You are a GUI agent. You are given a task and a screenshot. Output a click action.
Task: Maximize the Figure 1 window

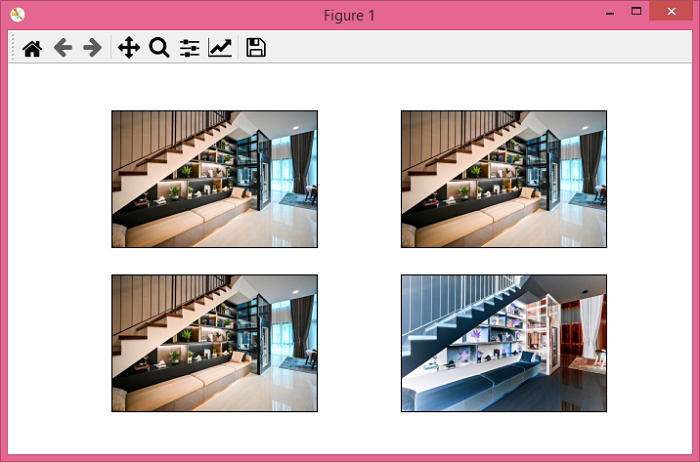point(636,12)
